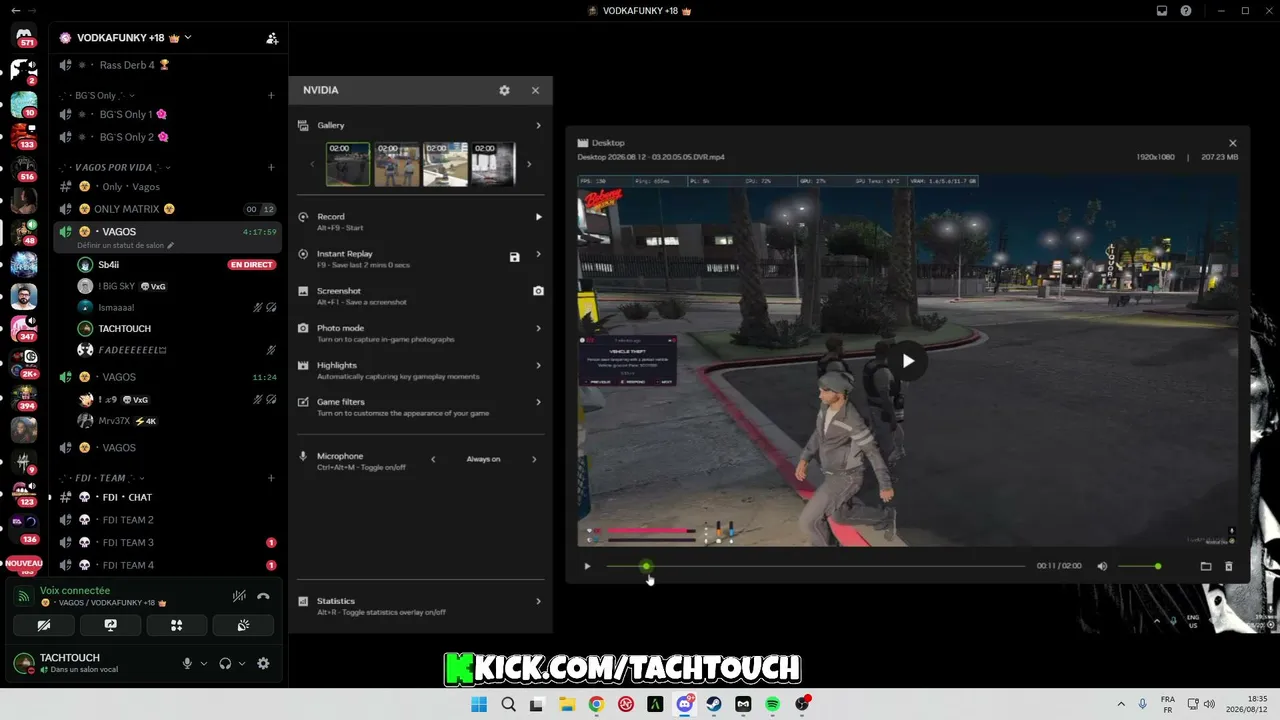Open the clip's file location folder icon
The height and width of the screenshot is (720, 1280).
click(1206, 566)
